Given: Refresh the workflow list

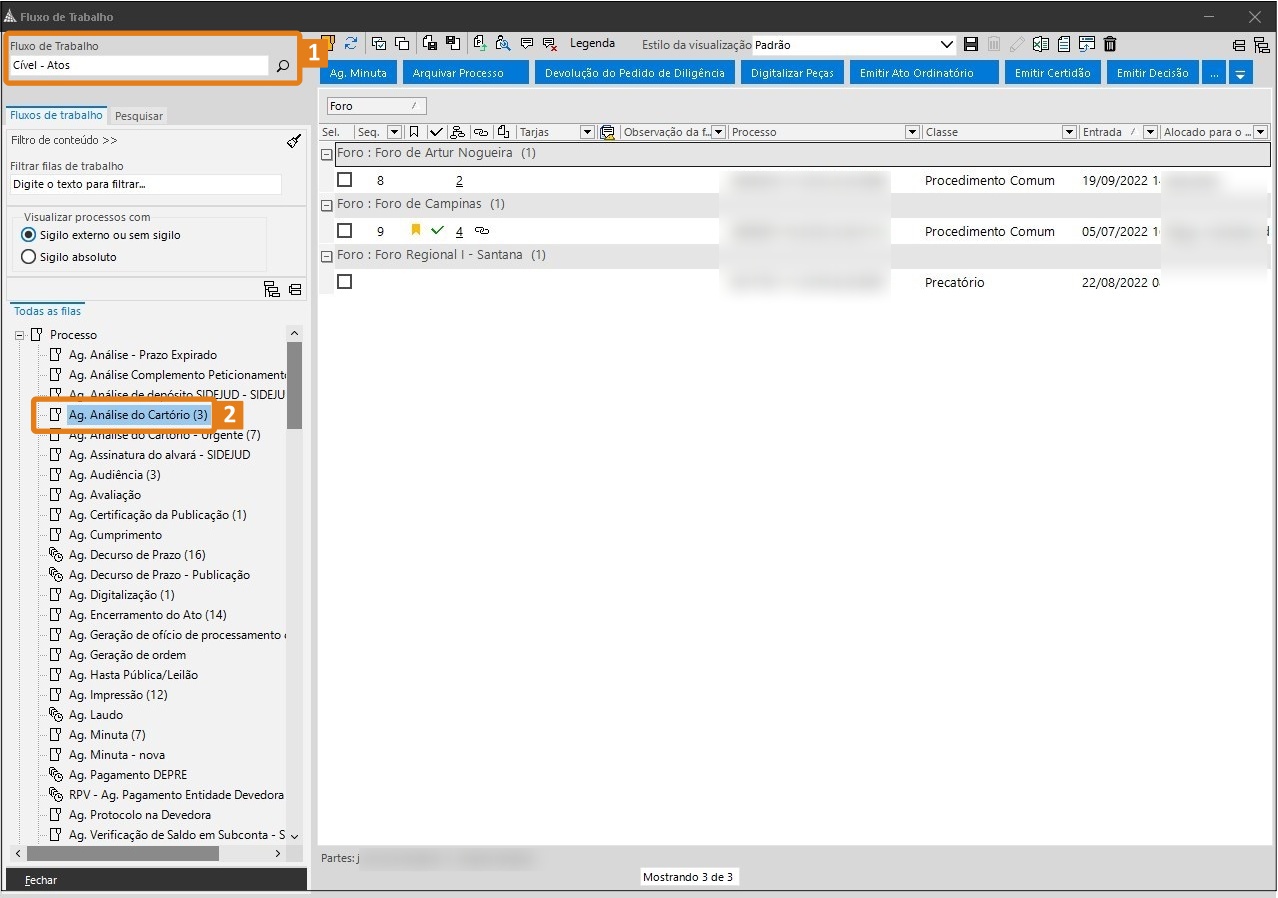Looking at the screenshot, I should click(x=351, y=44).
